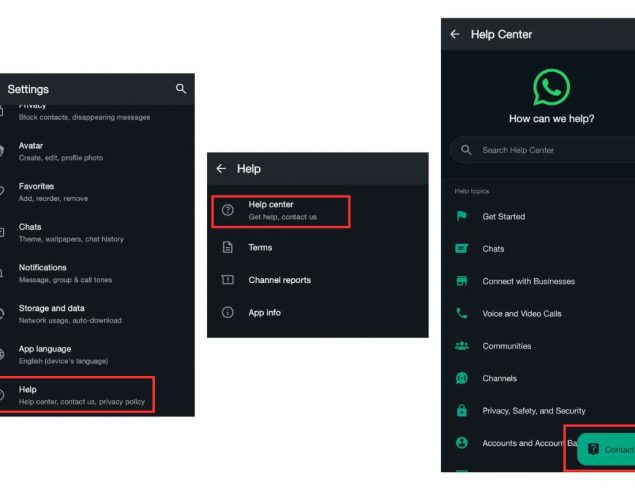This screenshot has height=490, width=635.
Task: Click the Channels bubble icon
Action: click(x=462, y=378)
